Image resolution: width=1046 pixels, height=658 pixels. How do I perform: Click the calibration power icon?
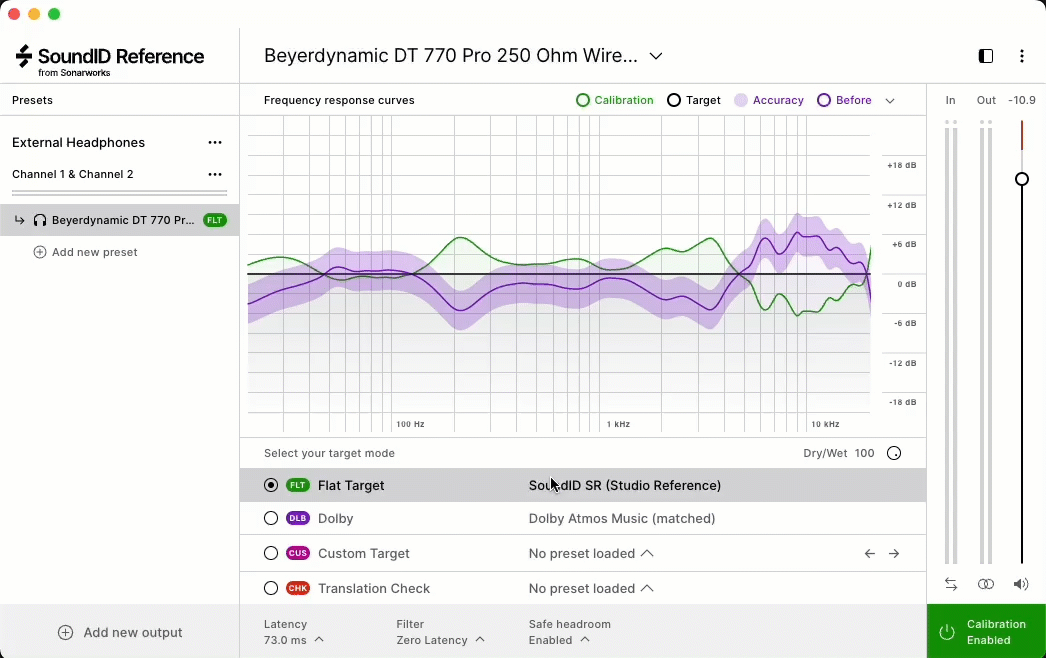[947, 632]
